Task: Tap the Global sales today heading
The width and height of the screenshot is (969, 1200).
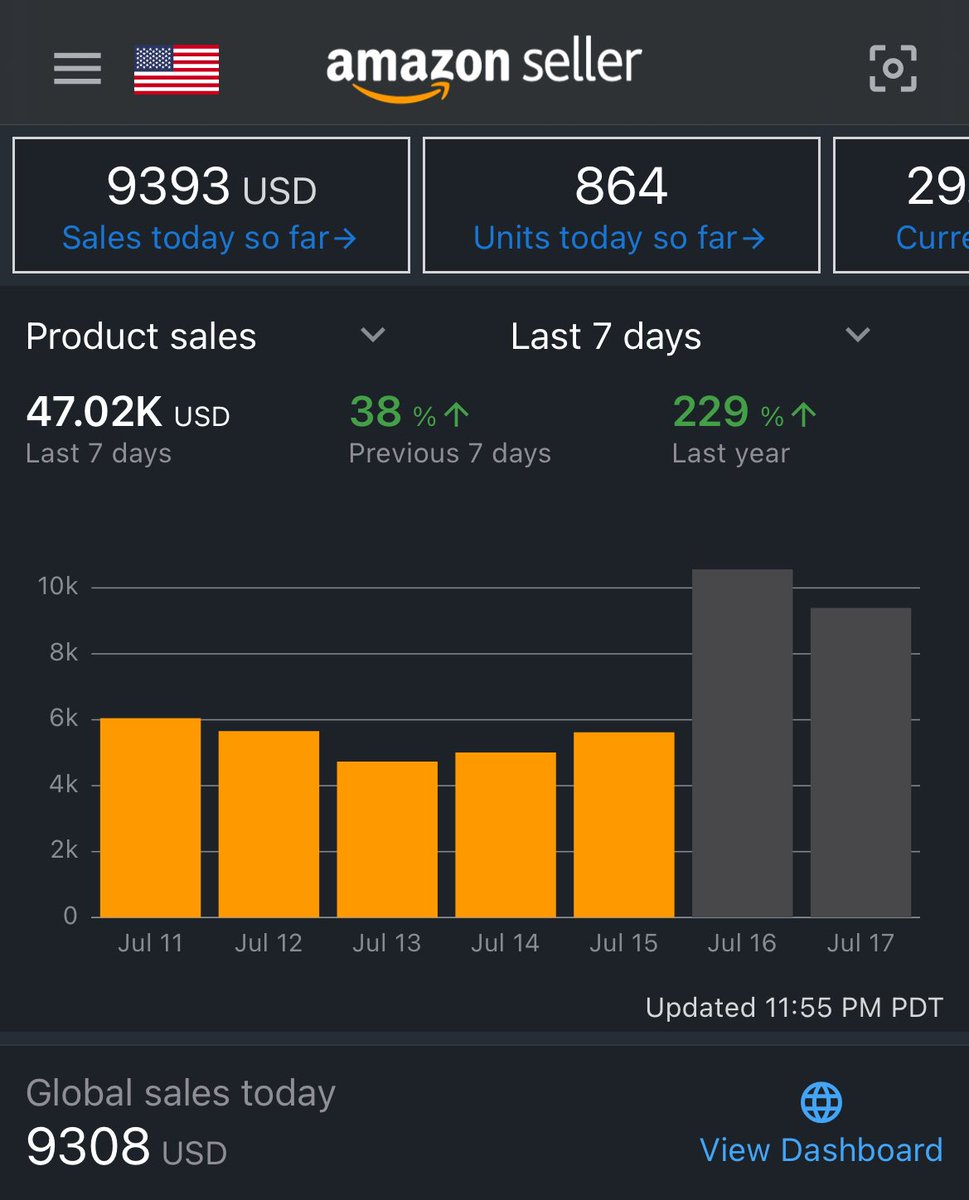Action: pos(181,1093)
